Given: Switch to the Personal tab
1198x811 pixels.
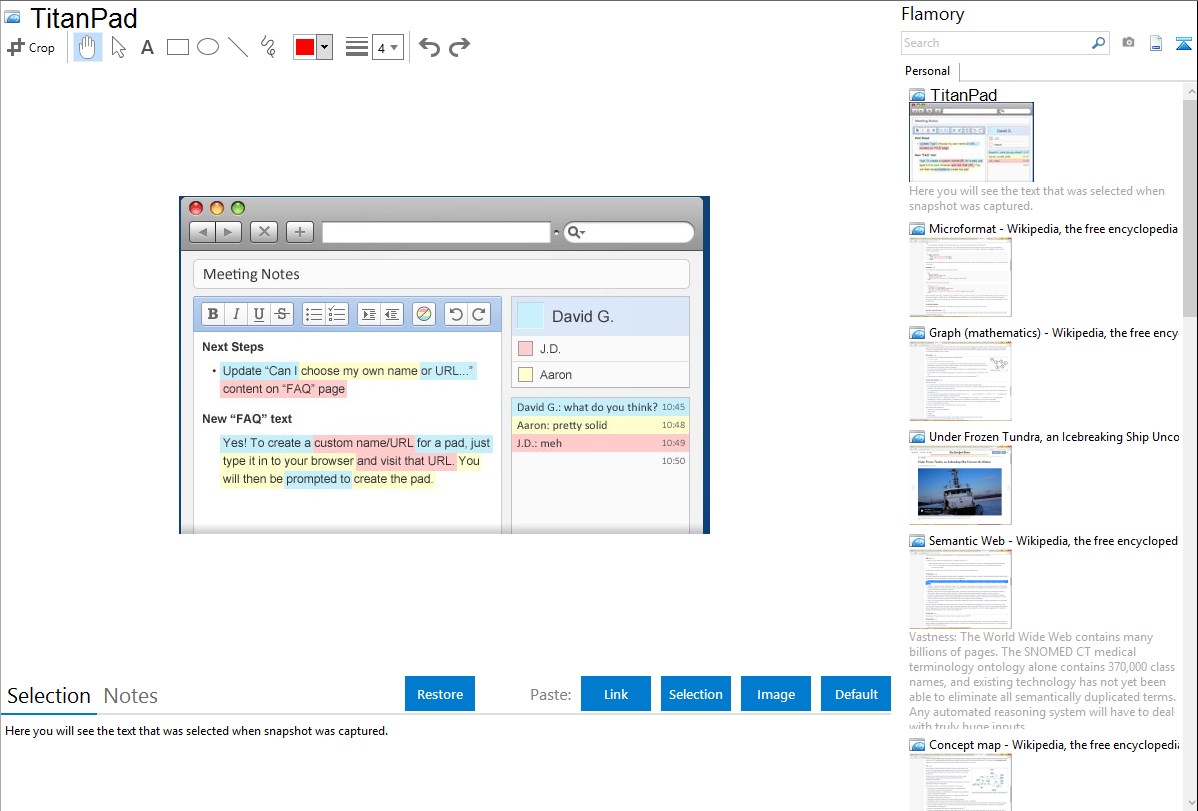Looking at the screenshot, I should 928,71.
